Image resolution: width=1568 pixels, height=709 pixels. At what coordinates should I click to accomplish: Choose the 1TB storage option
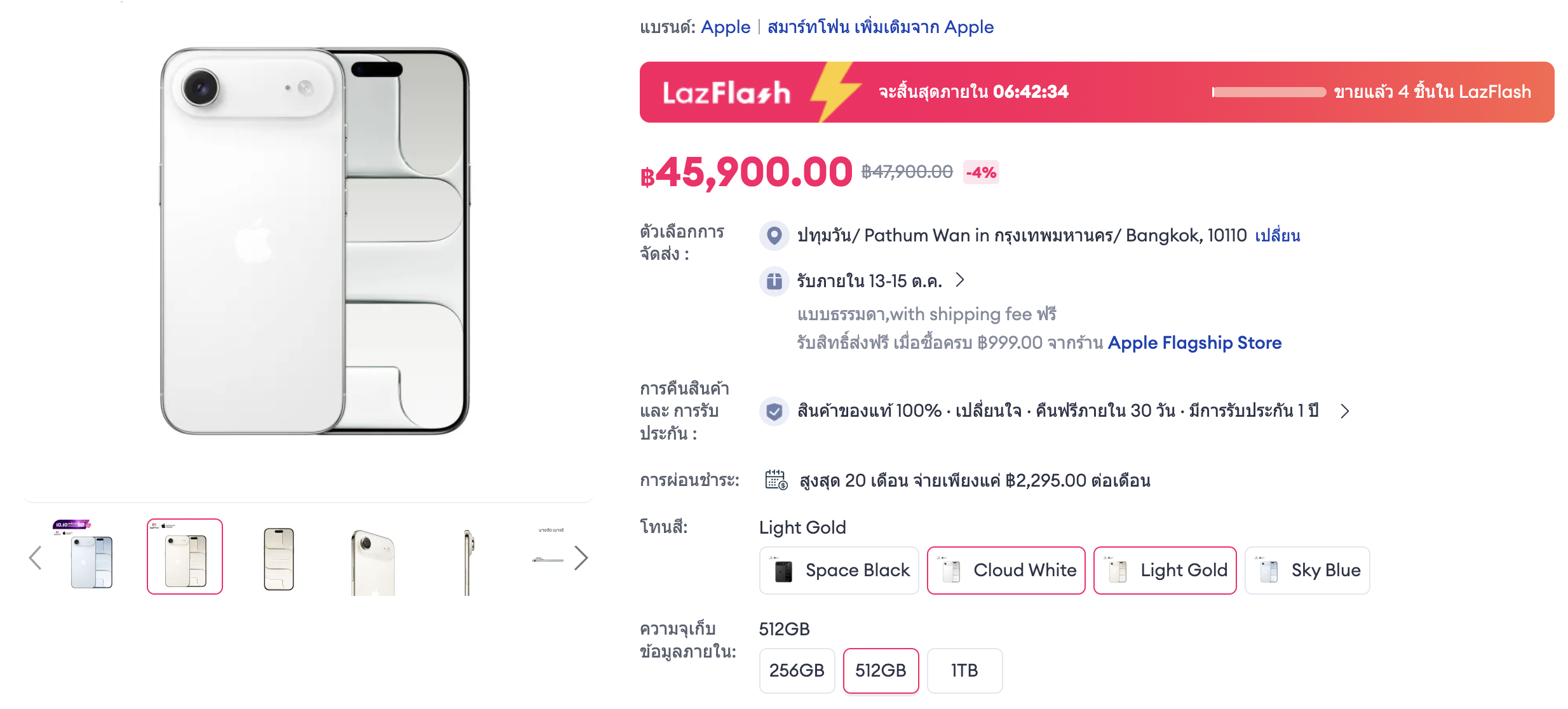click(964, 670)
